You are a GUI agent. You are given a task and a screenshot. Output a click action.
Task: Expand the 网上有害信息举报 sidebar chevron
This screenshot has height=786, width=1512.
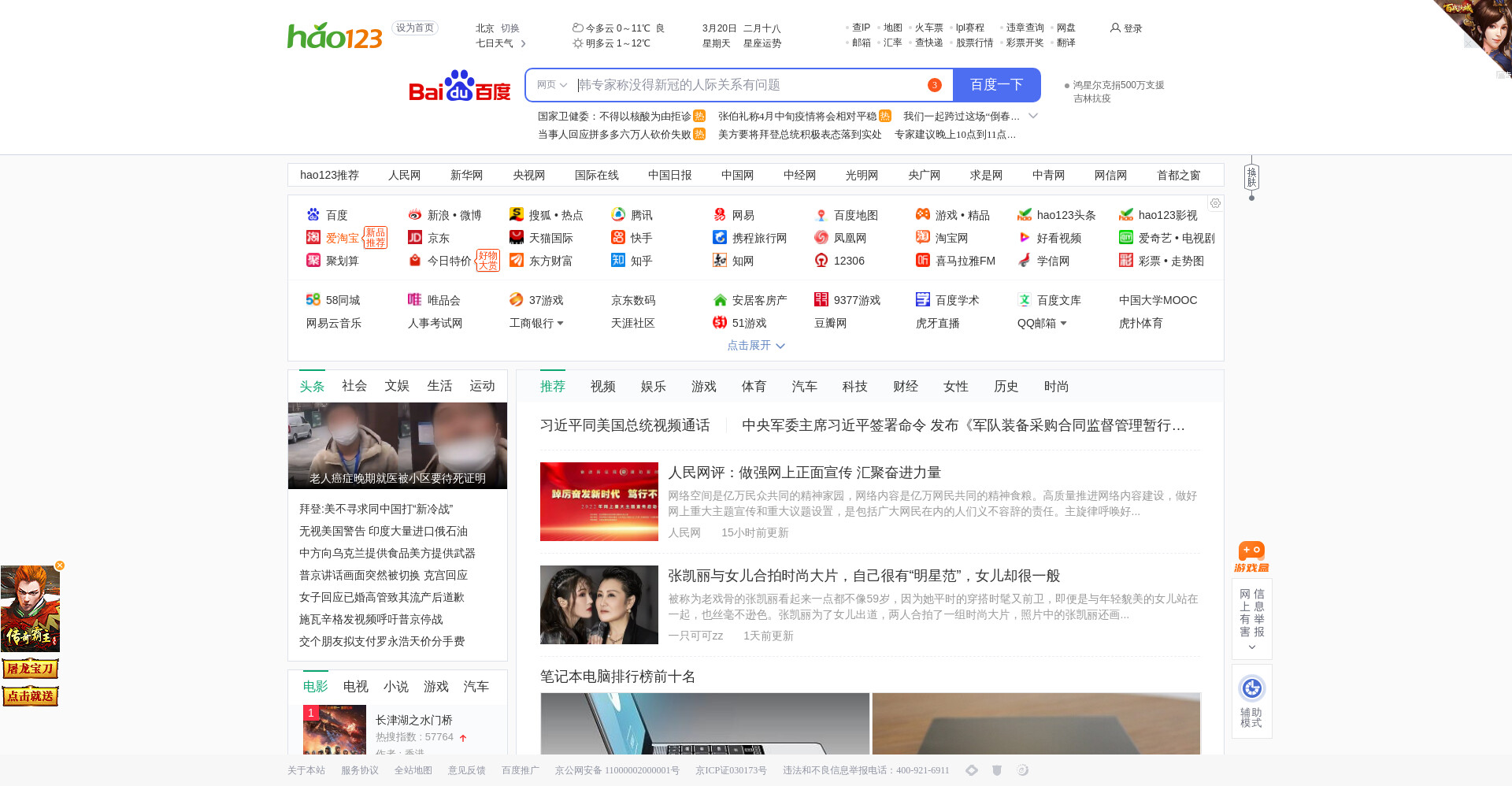click(1252, 647)
